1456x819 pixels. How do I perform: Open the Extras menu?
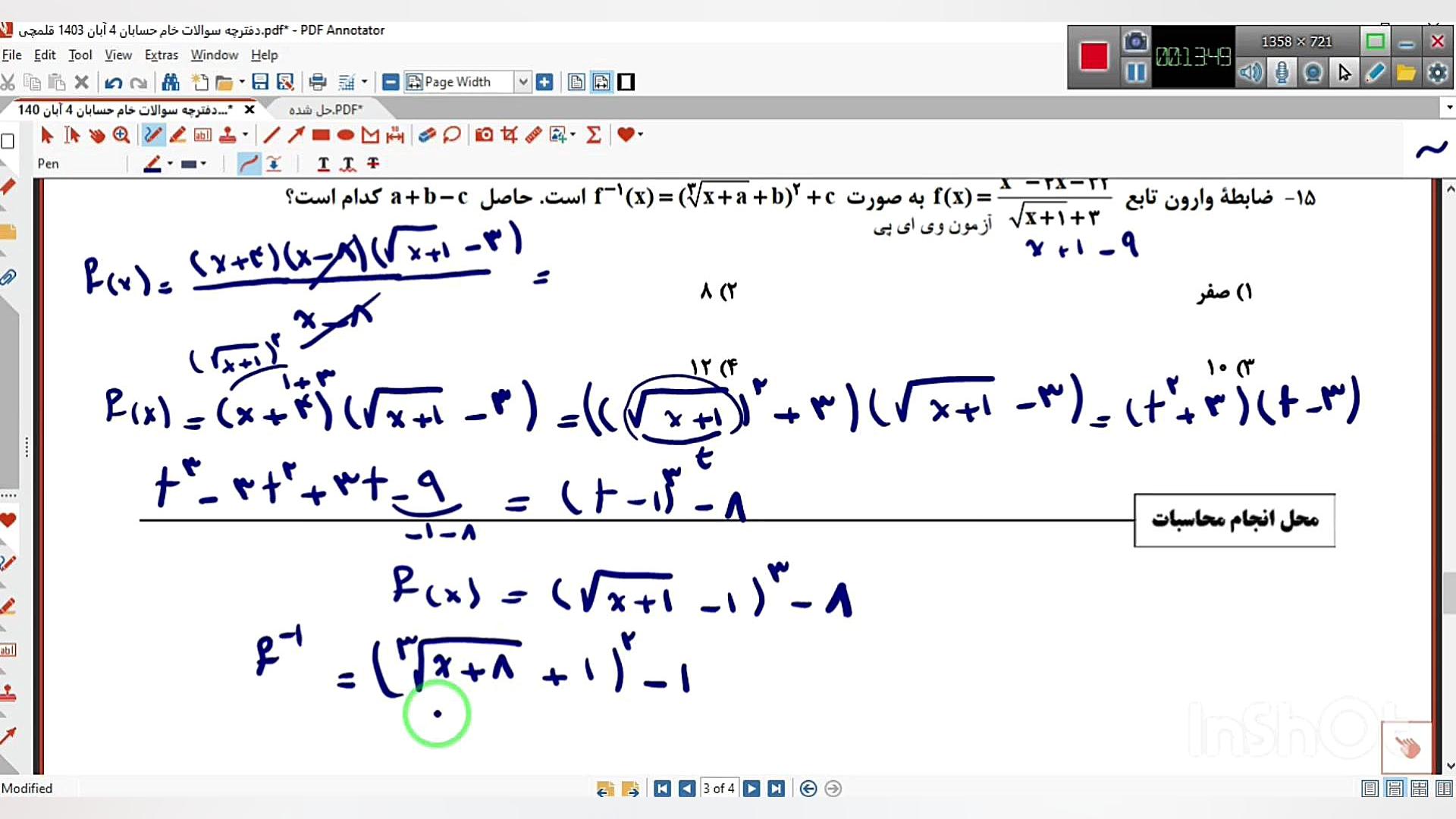(x=161, y=55)
